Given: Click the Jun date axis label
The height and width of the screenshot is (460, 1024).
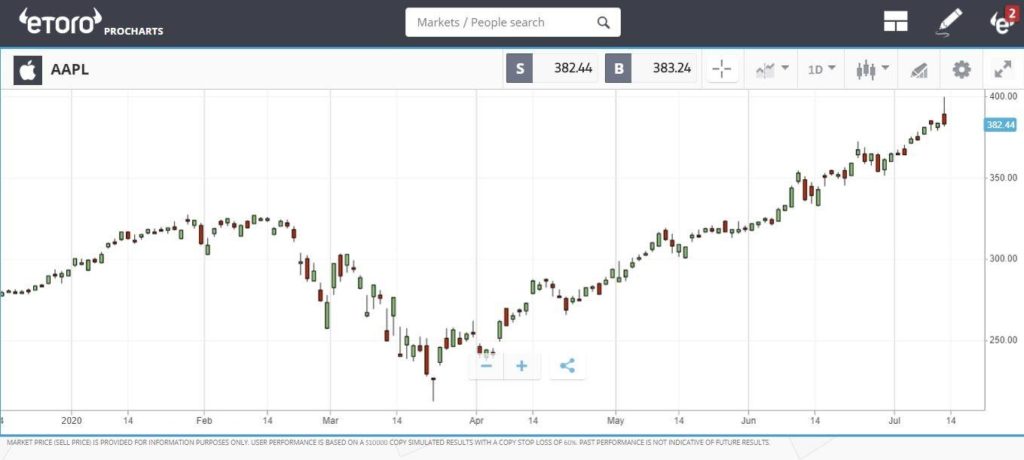Looking at the screenshot, I should point(748,421).
